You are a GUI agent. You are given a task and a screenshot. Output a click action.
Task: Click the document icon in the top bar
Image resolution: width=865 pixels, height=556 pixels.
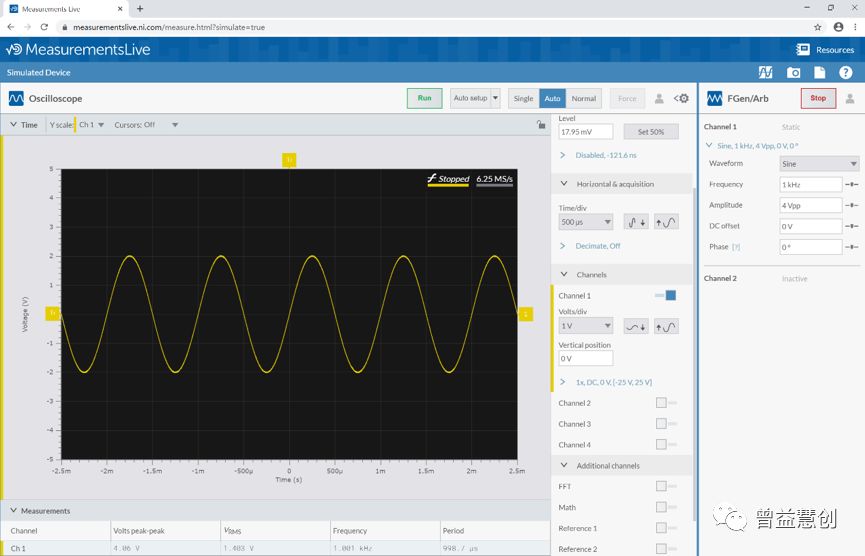[819, 73]
